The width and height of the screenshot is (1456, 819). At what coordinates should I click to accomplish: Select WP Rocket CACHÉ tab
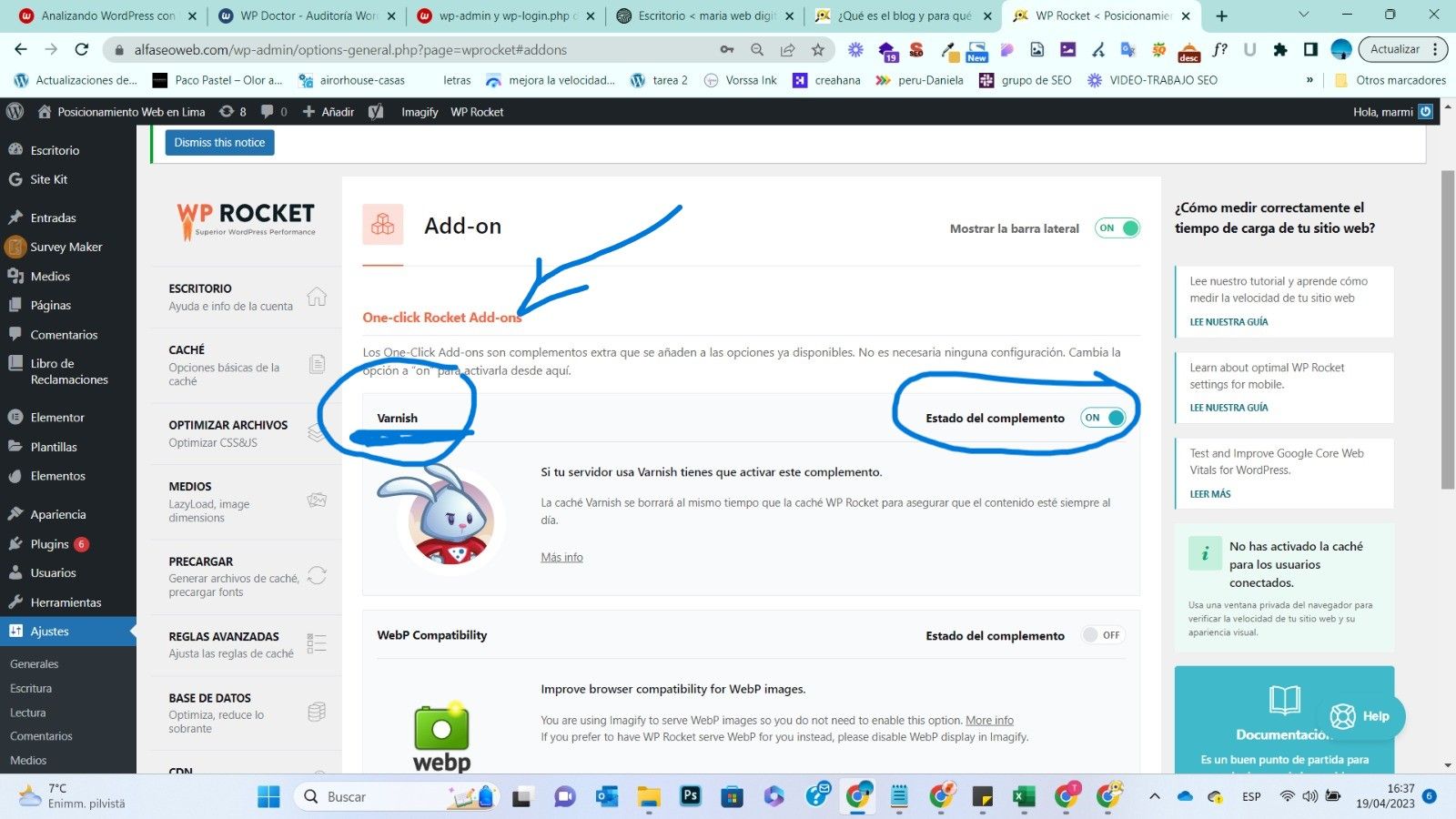pyautogui.click(x=246, y=365)
